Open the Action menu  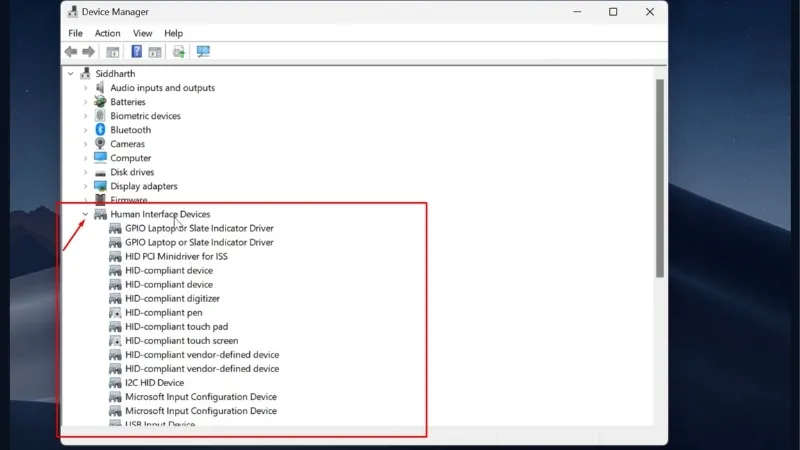(x=107, y=33)
